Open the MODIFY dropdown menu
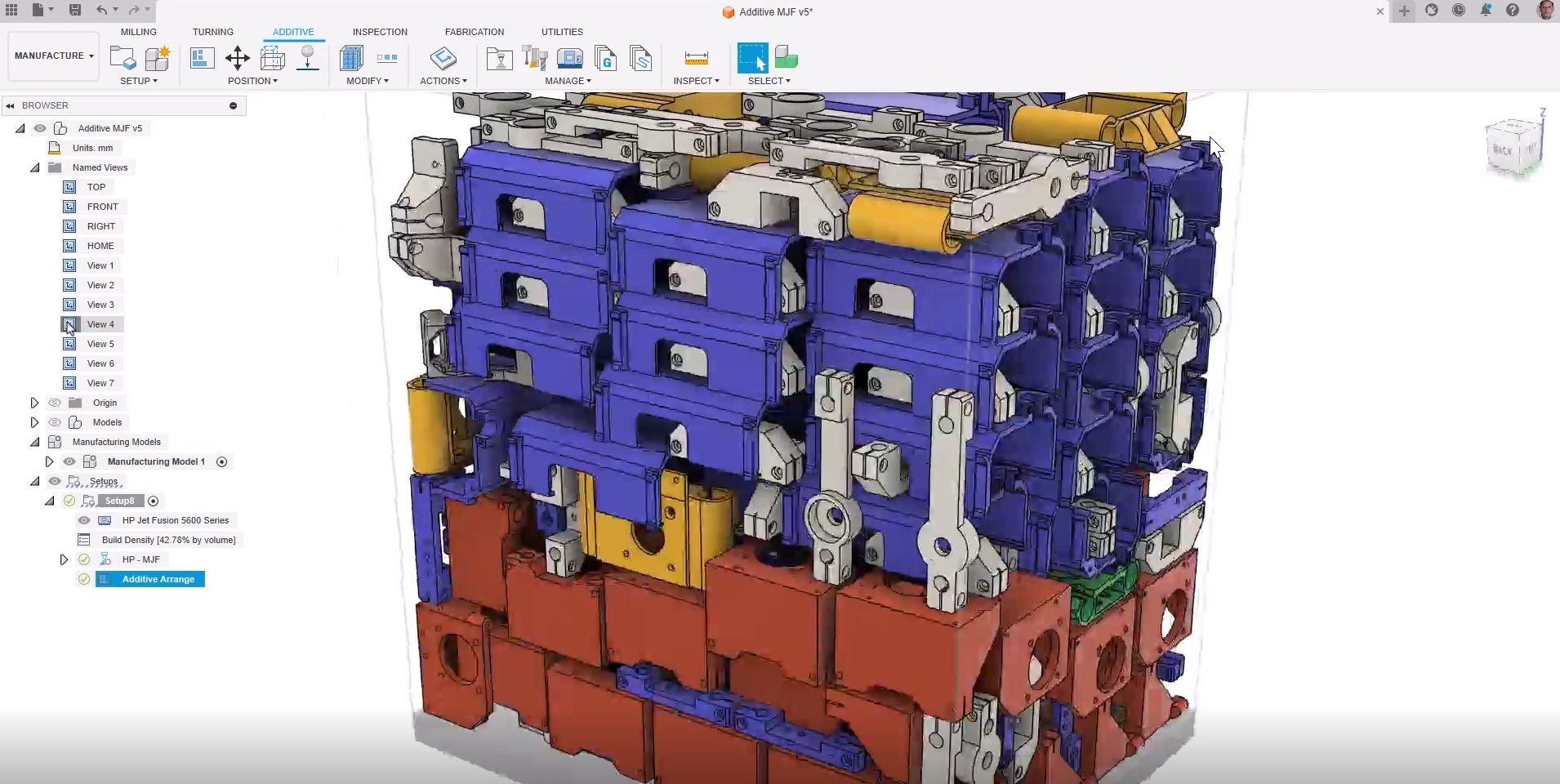1560x784 pixels. [368, 81]
